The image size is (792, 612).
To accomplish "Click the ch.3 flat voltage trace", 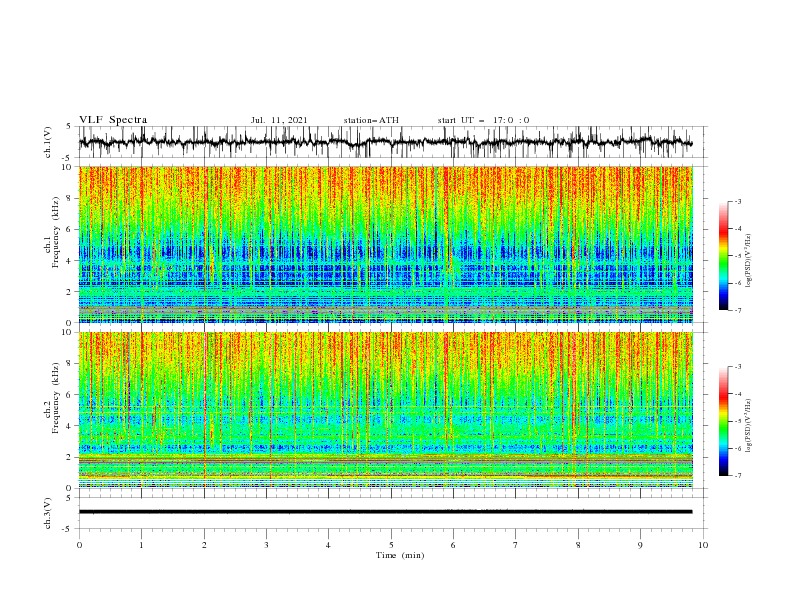I will click(x=385, y=512).
